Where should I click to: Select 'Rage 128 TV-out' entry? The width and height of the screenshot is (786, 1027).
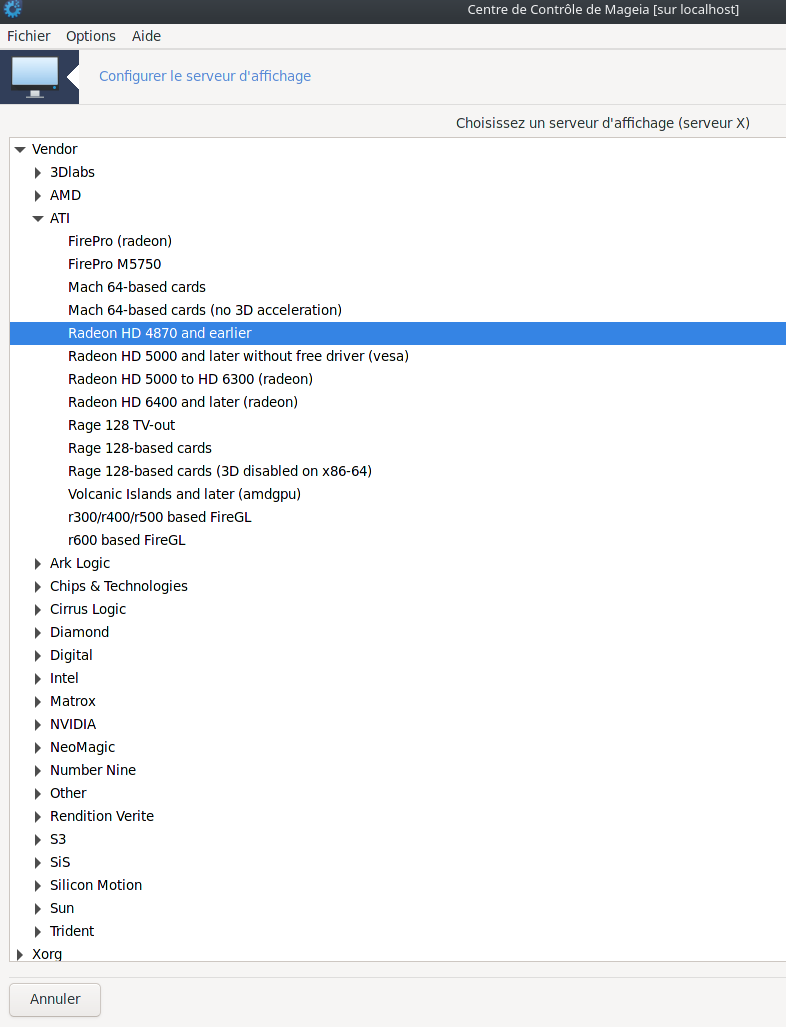click(121, 425)
